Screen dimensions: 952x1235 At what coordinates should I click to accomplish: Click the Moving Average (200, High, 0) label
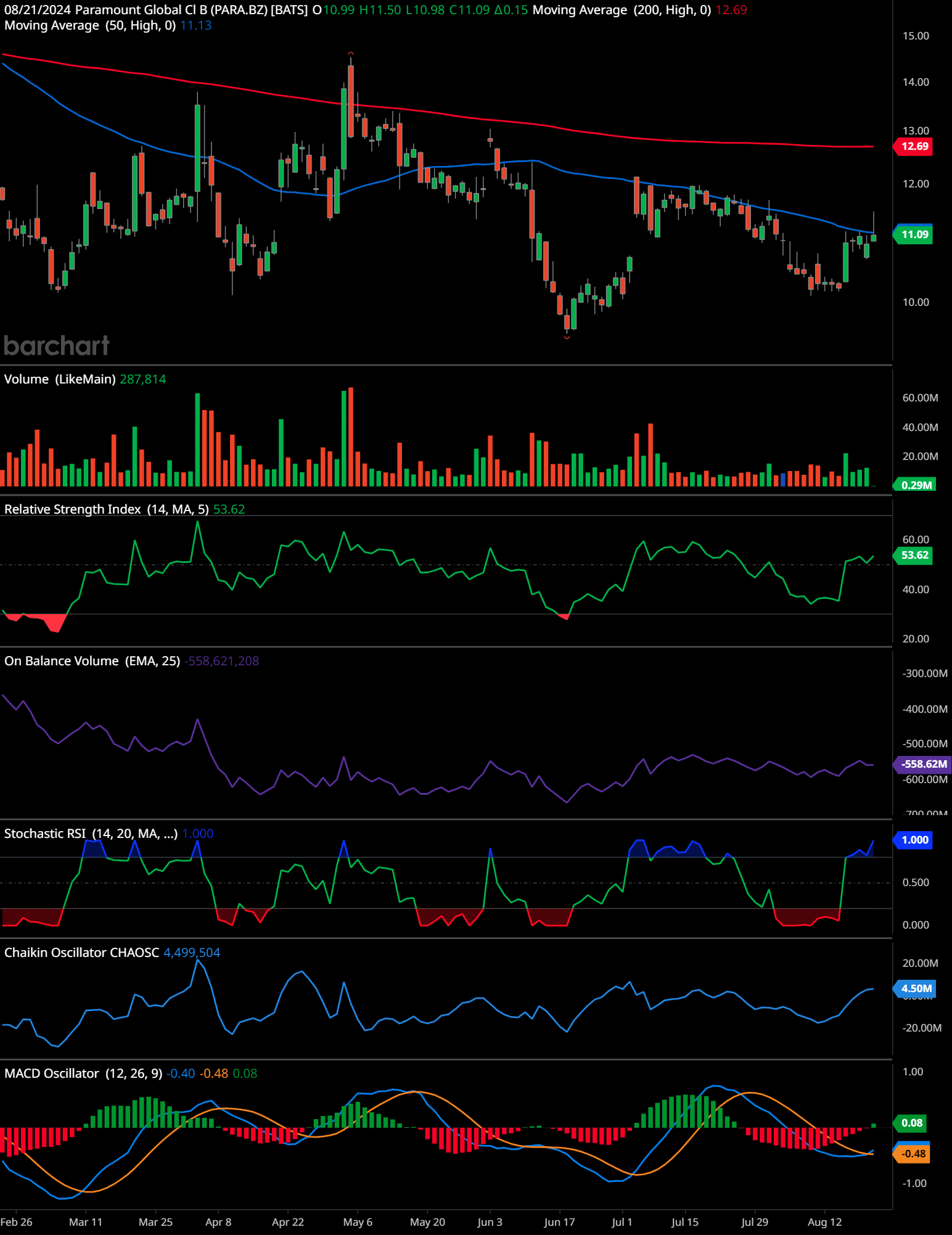(x=622, y=10)
